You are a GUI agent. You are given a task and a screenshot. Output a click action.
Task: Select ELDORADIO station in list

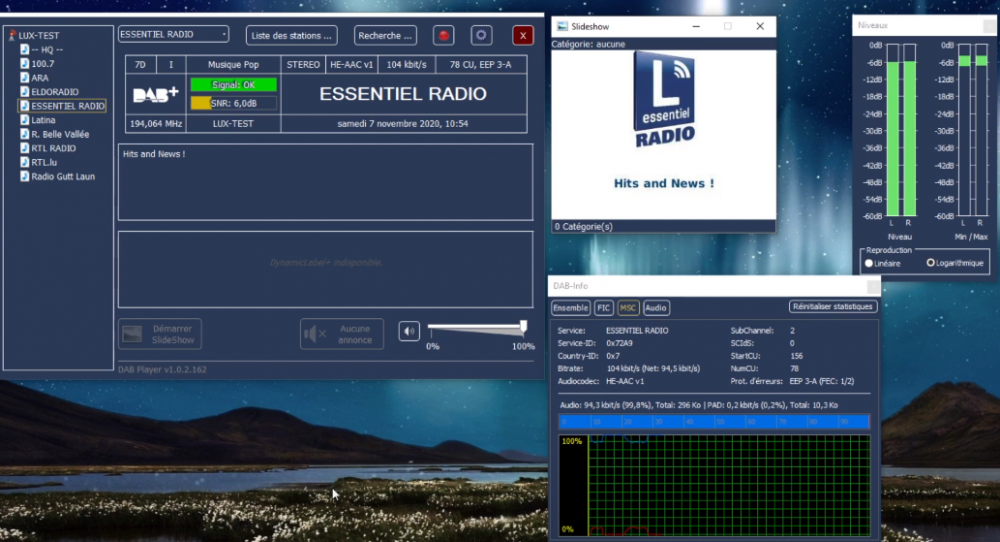click(x=55, y=92)
